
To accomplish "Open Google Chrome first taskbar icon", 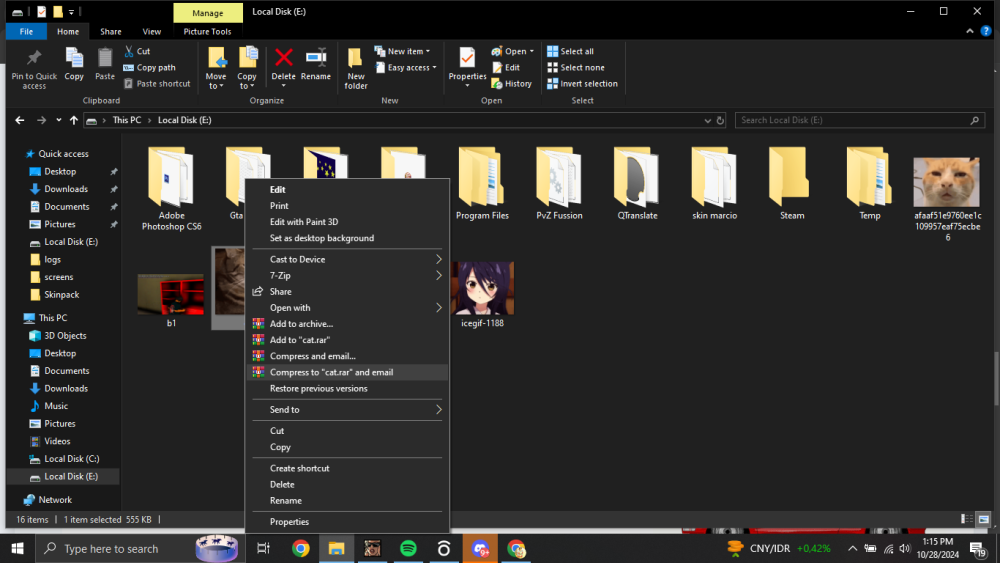I will pyautogui.click(x=301, y=548).
